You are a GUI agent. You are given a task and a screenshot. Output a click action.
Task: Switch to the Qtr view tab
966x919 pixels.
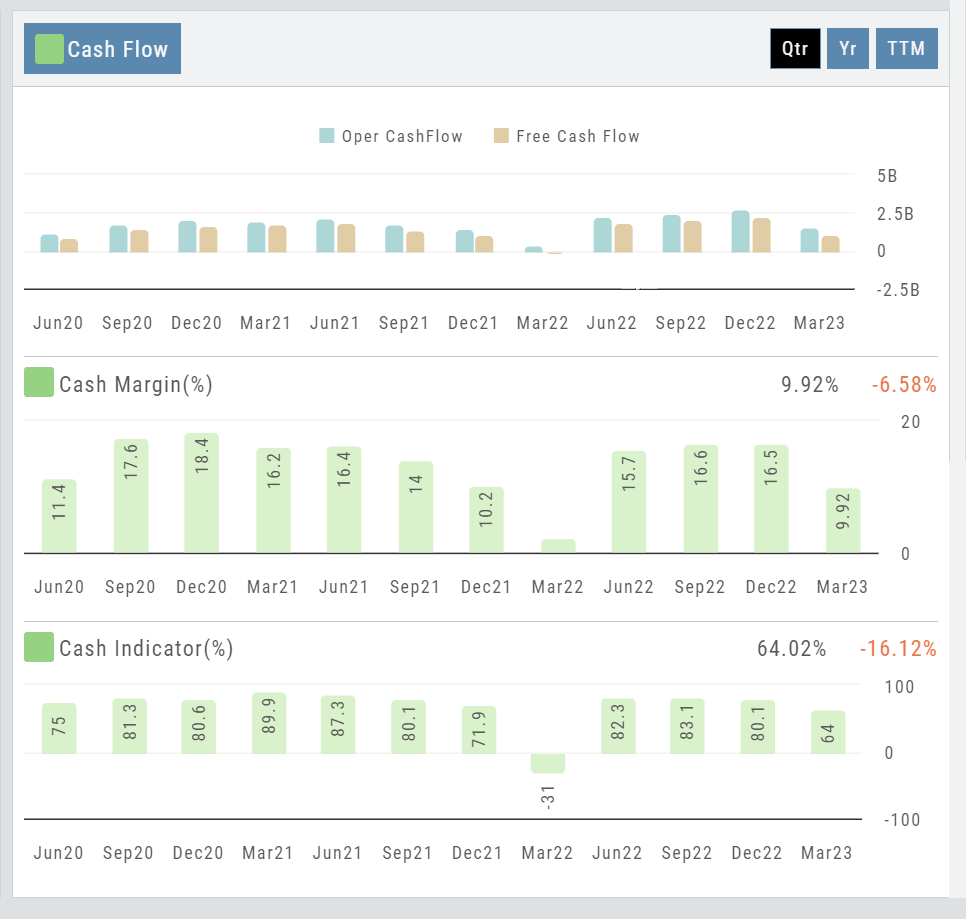tap(795, 48)
